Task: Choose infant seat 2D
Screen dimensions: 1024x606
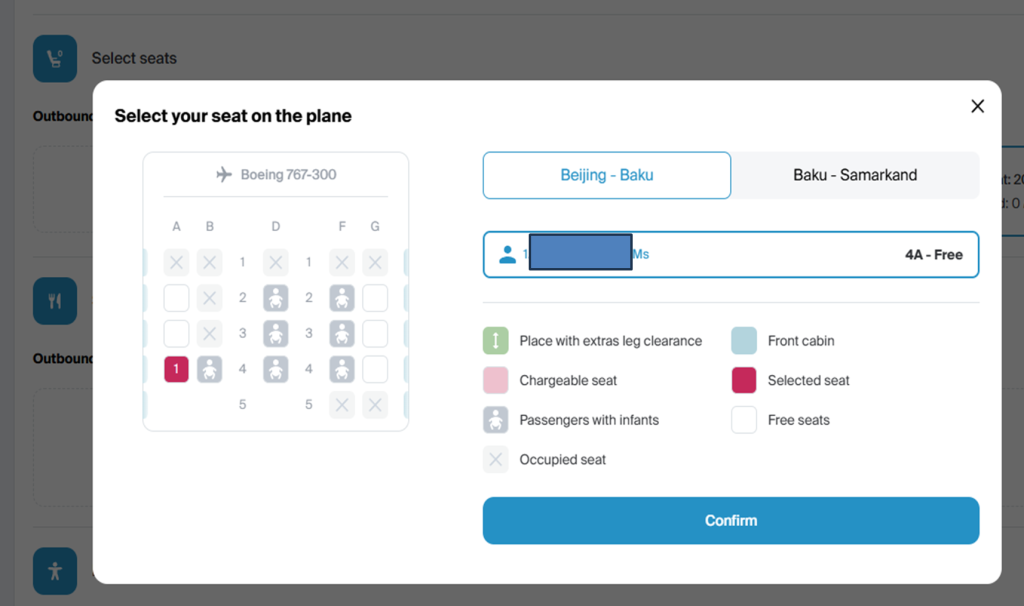Action: point(276,298)
